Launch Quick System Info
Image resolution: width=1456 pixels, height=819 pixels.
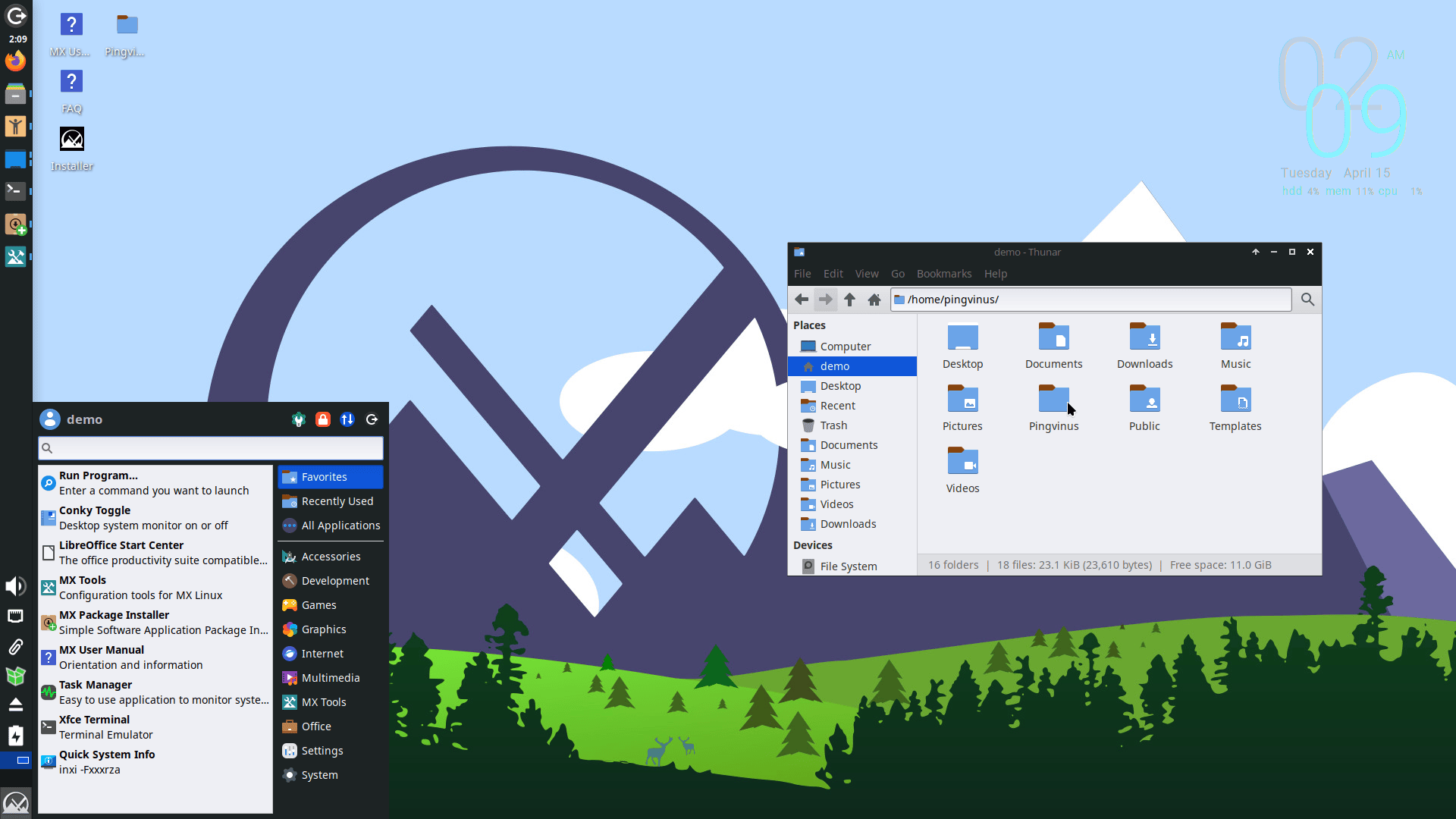(x=155, y=762)
